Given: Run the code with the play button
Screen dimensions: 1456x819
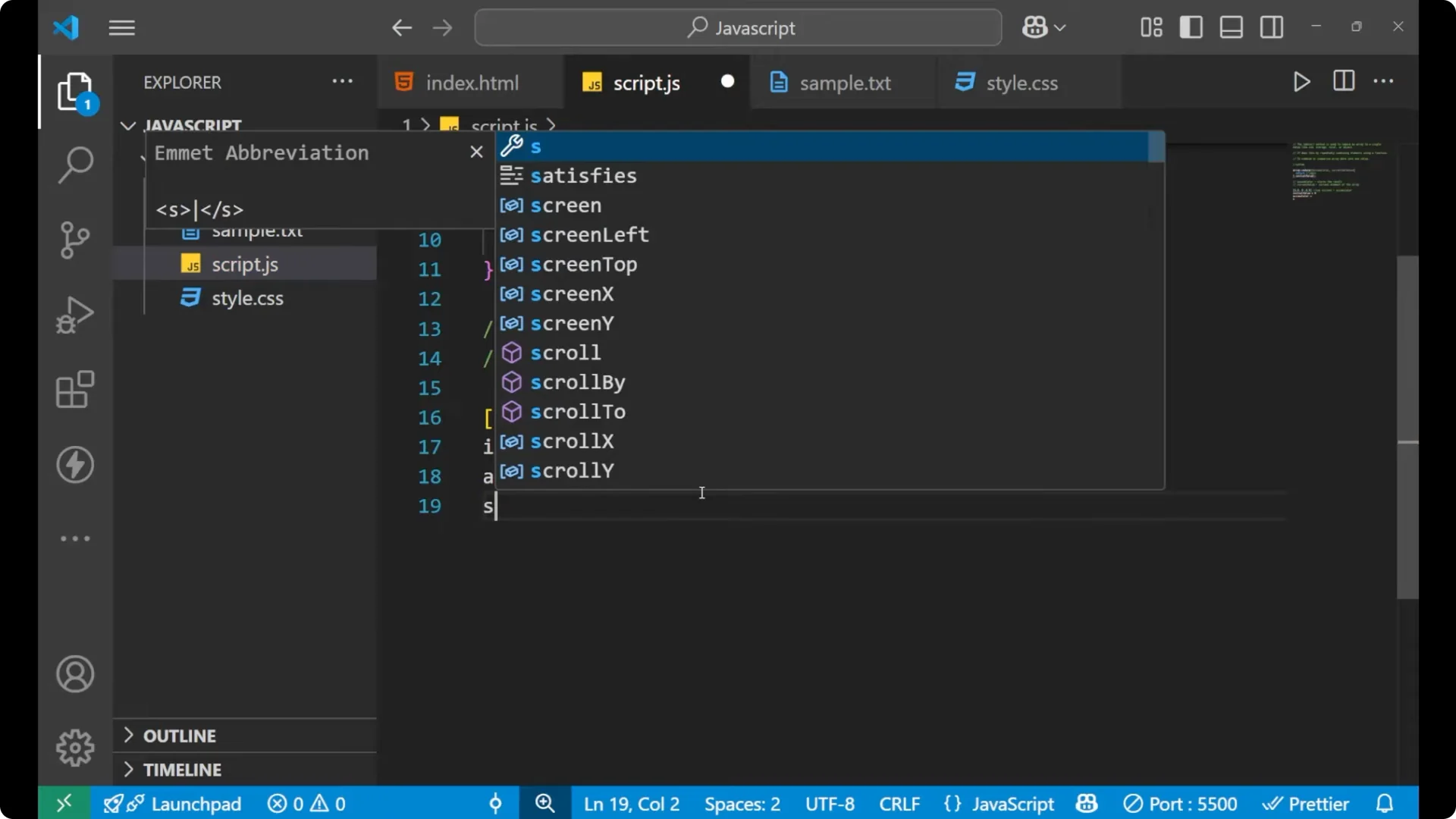Looking at the screenshot, I should point(1301,82).
